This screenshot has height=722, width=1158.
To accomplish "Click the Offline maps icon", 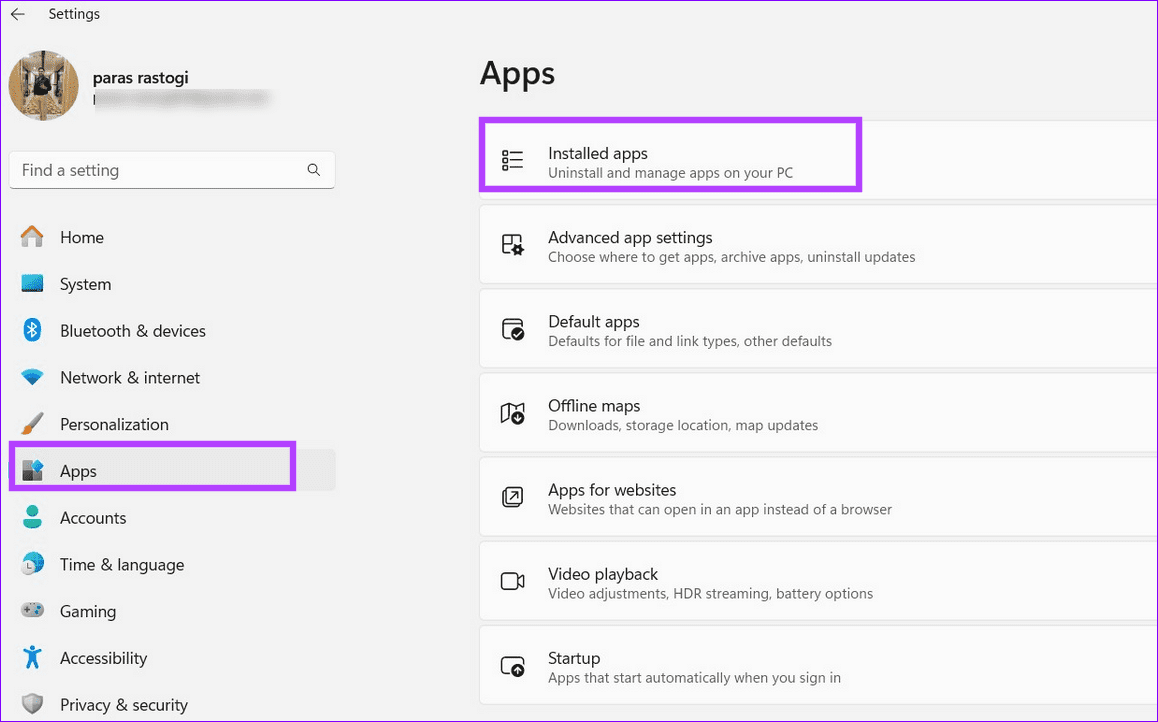I will [512, 412].
